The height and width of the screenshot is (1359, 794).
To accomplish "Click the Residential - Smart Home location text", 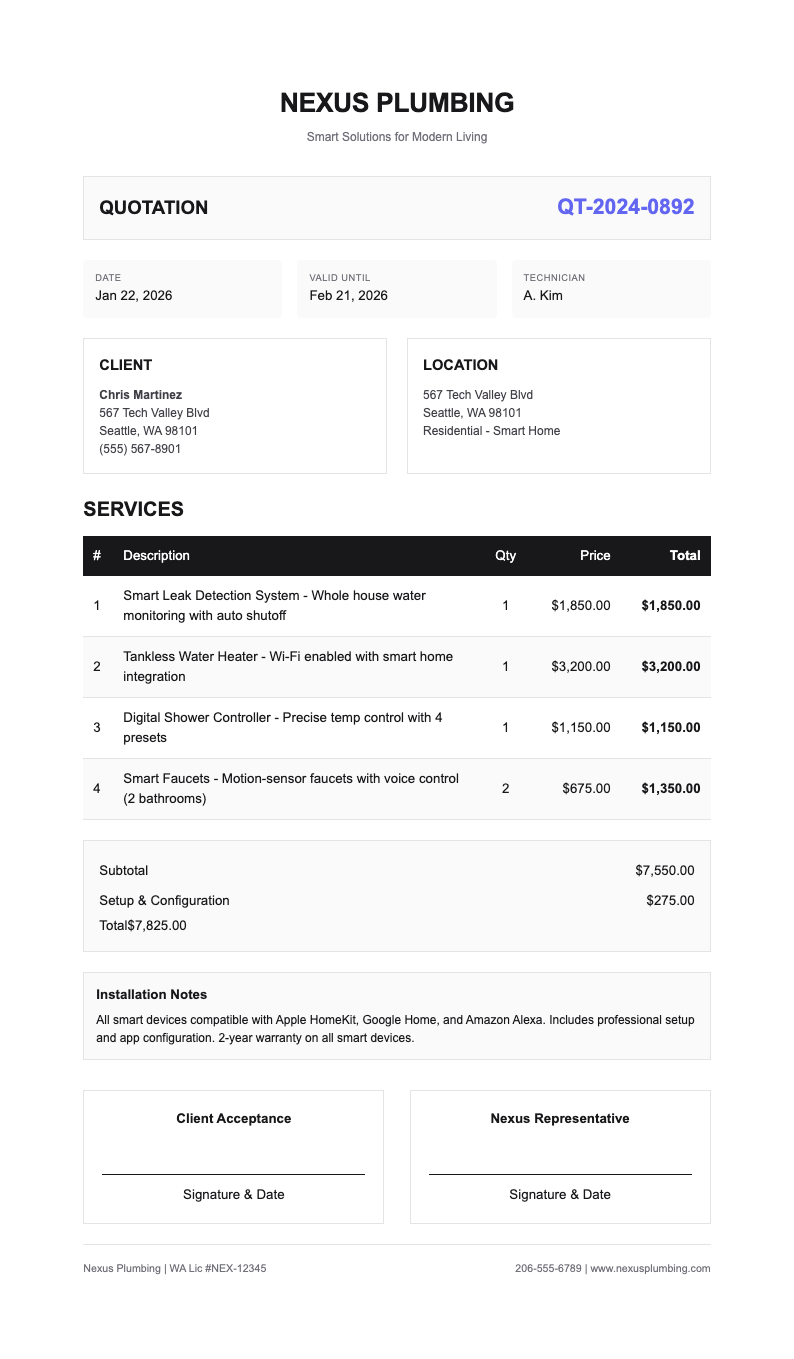I will pyautogui.click(x=491, y=431).
